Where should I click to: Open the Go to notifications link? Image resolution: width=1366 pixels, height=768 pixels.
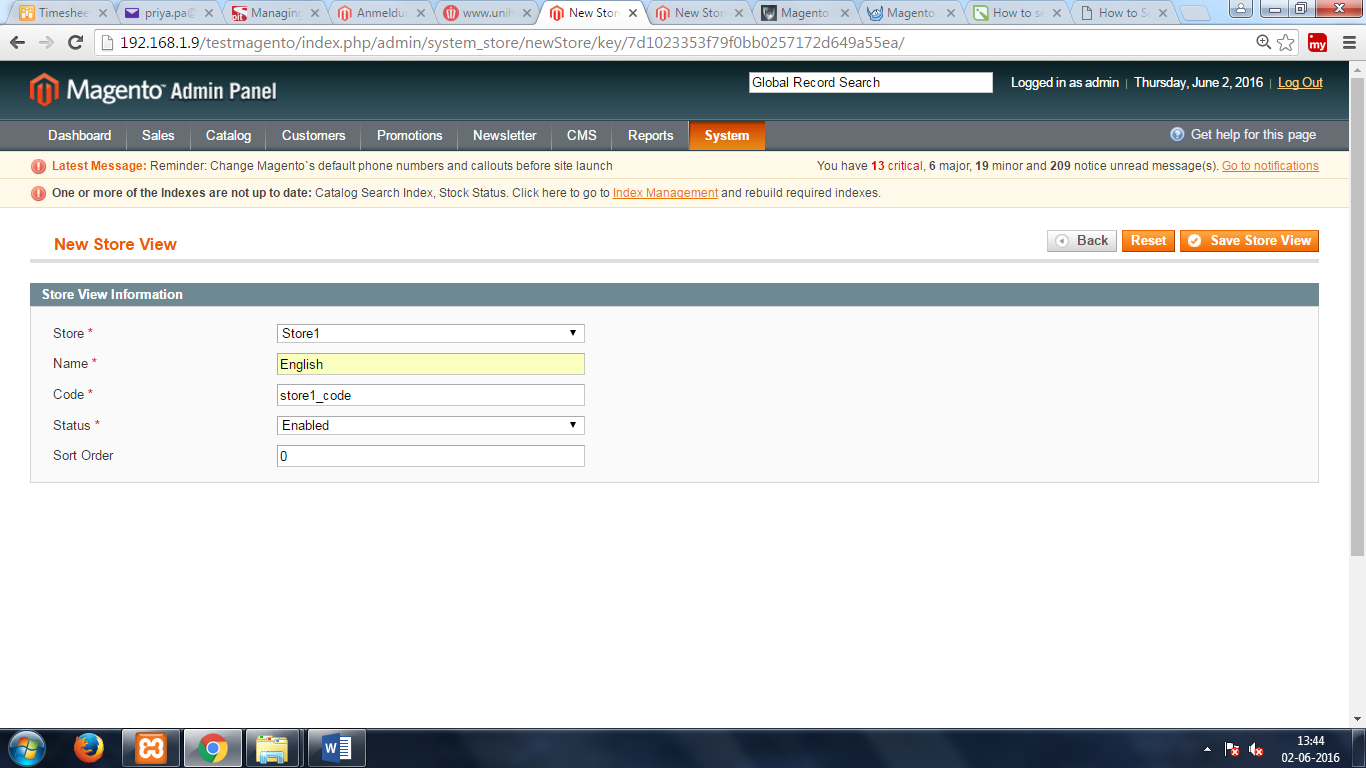(x=1270, y=166)
